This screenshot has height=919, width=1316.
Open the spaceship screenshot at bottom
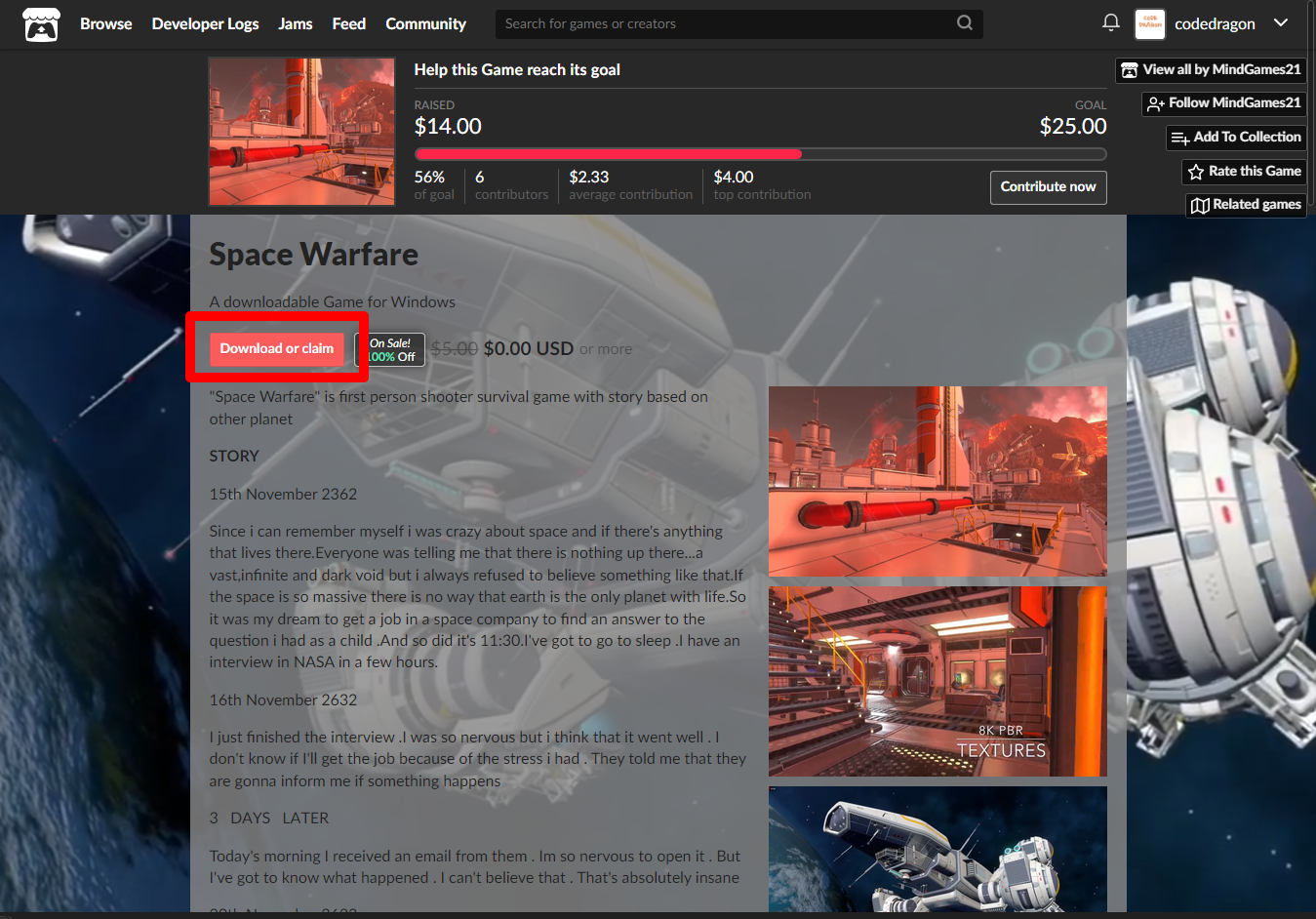coord(937,849)
